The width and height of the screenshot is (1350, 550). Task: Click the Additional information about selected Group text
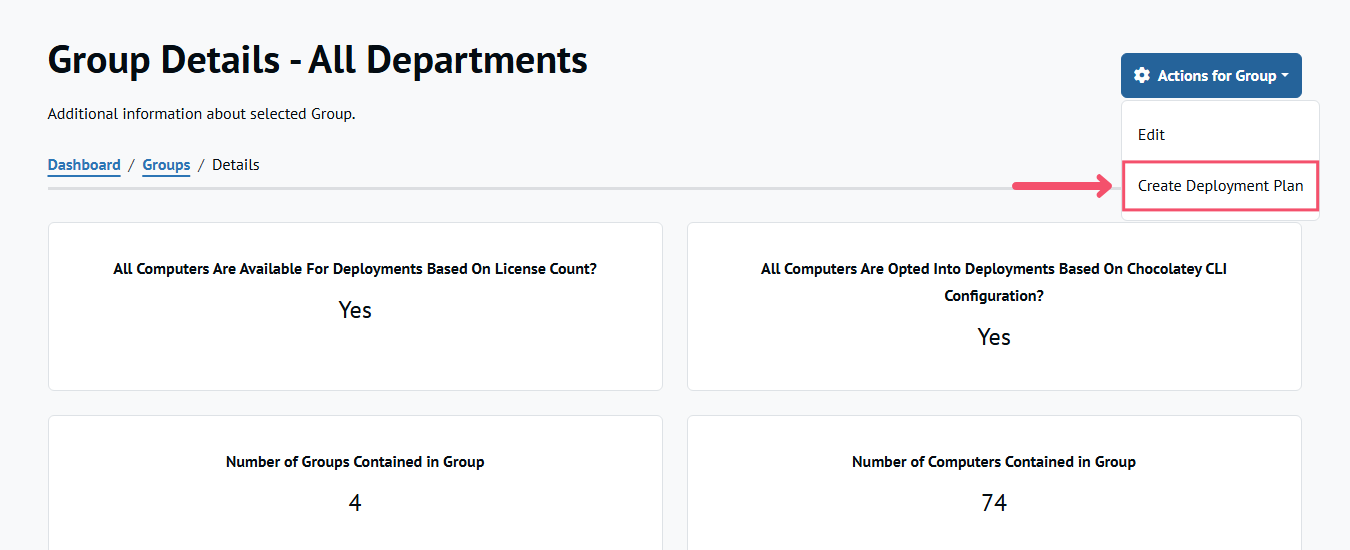pyautogui.click(x=202, y=114)
